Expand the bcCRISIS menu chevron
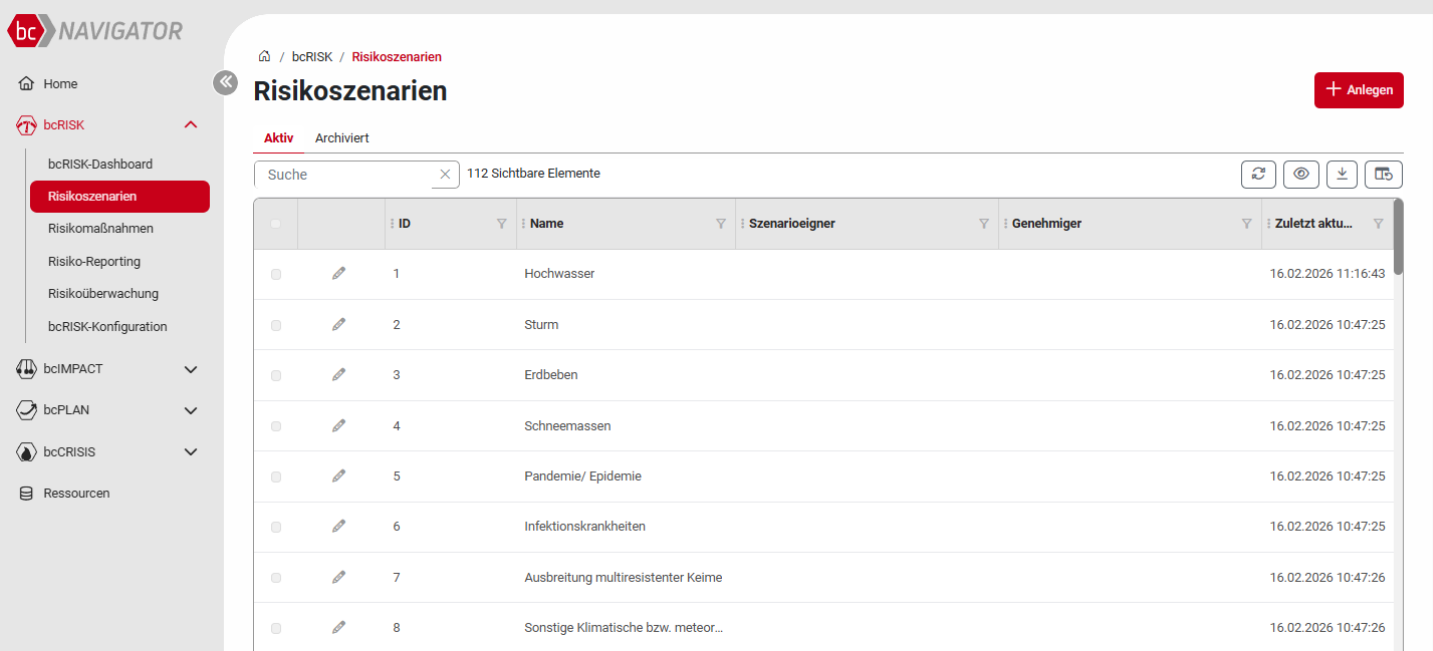1433x651 pixels. tap(191, 452)
